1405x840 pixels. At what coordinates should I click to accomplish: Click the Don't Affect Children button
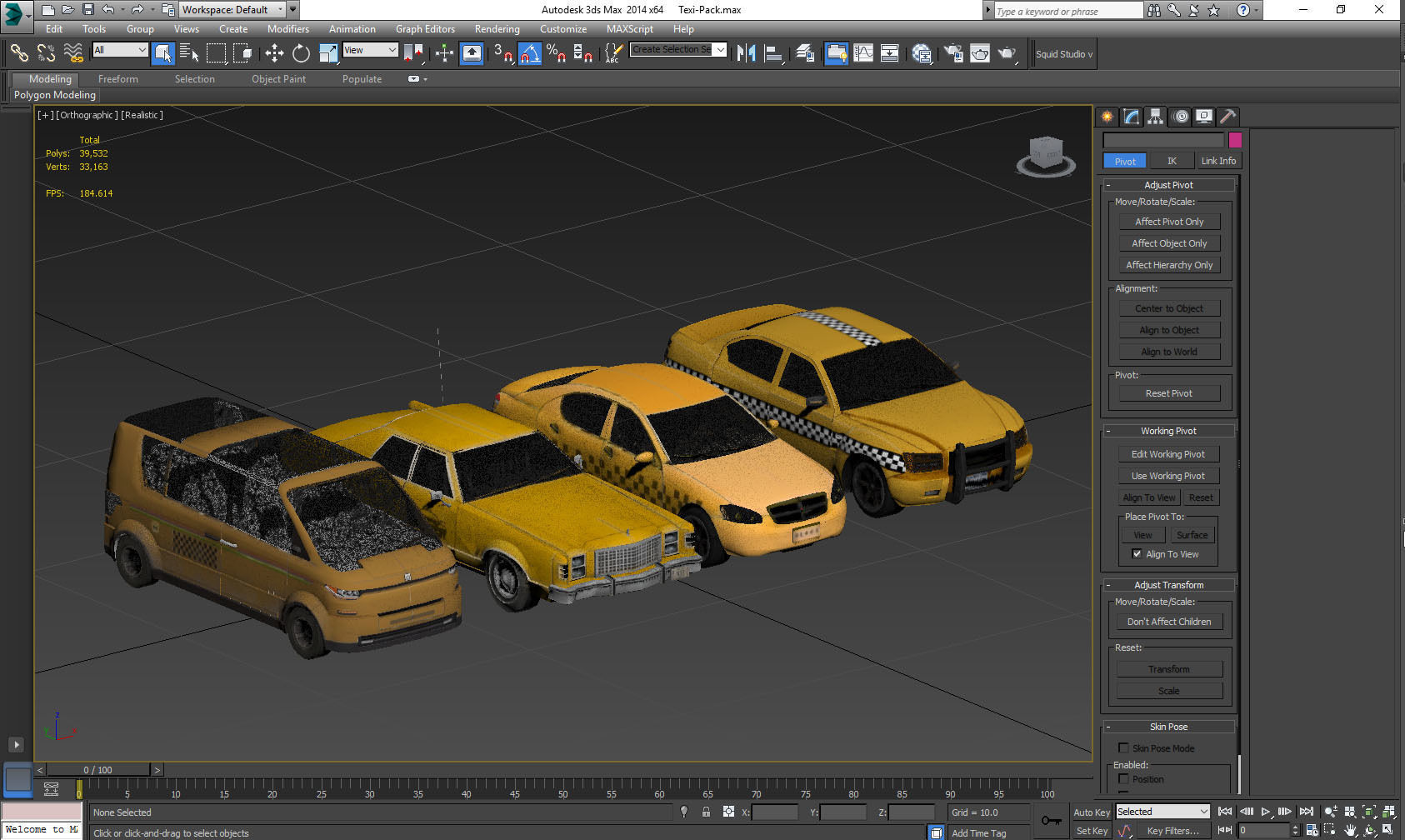(x=1169, y=622)
